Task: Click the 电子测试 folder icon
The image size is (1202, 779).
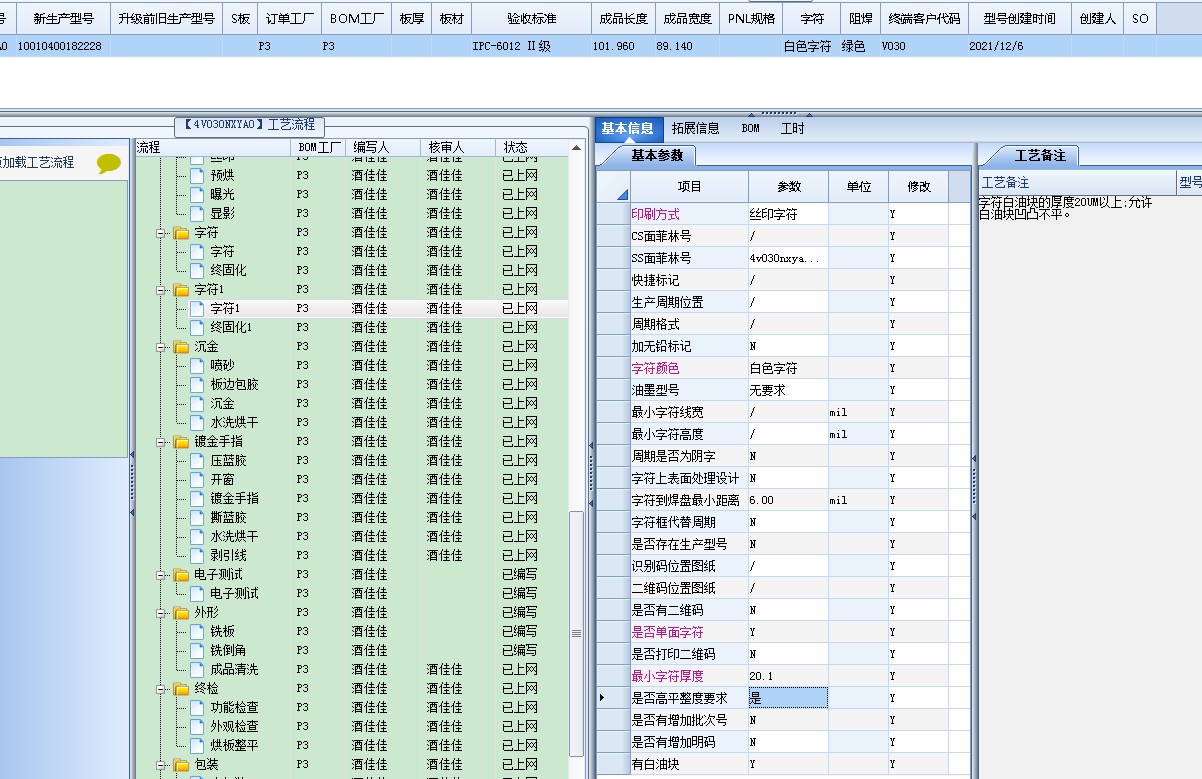Action: click(181, 575)
